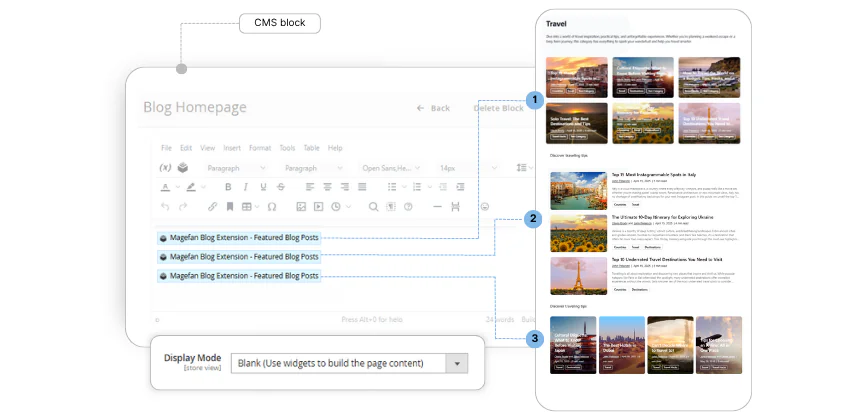Click the Insert Widget cube icon

(x=183, y=168)
